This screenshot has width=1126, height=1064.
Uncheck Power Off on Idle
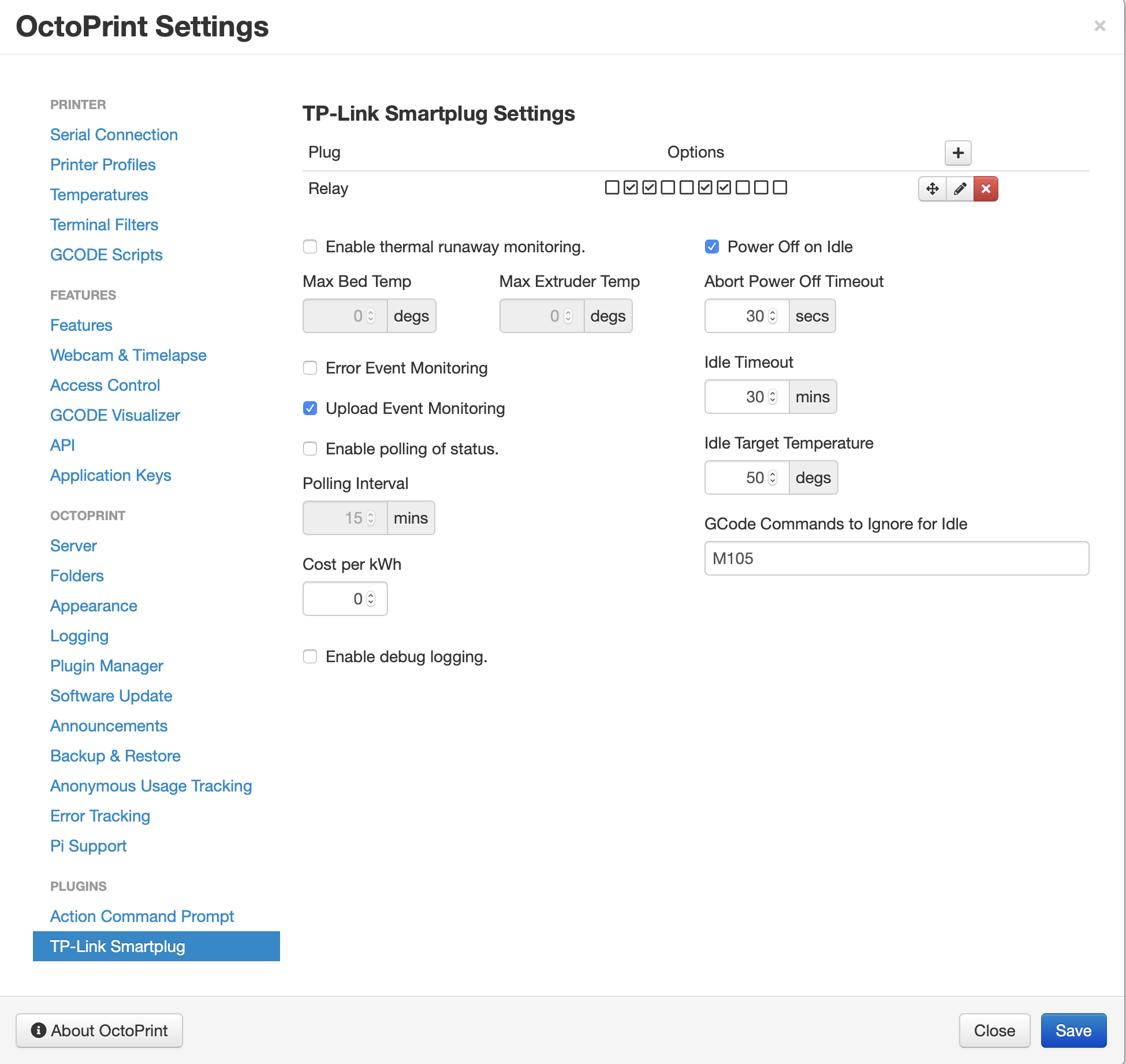click(x=712, y=247)
